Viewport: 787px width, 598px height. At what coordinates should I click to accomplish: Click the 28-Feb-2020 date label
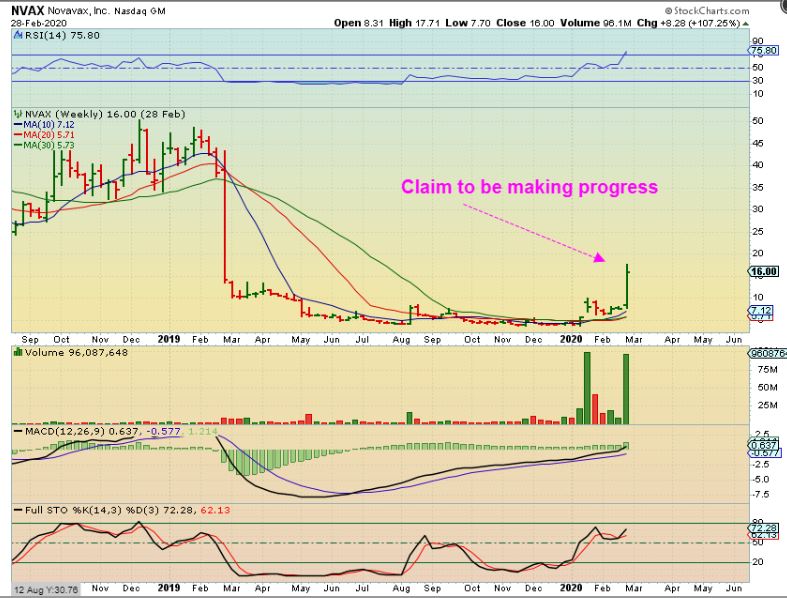(x=39, y=23)
